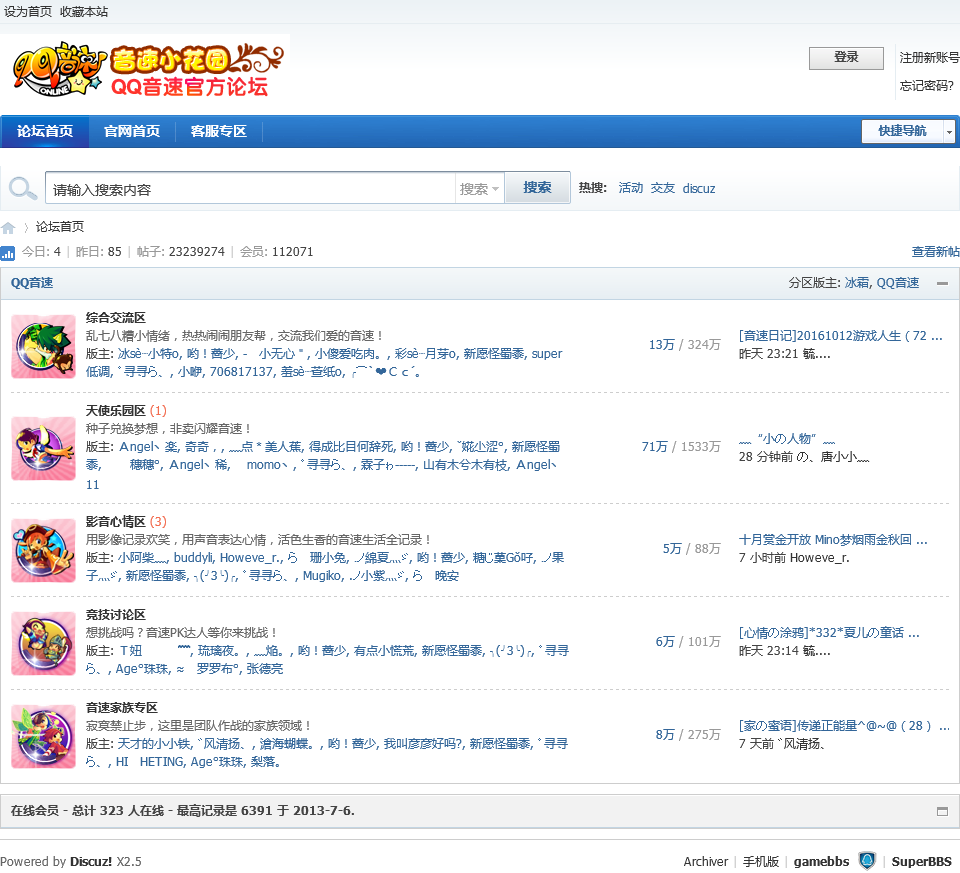The height and width of the screenshot is (873, 960).
Task: Open the 综合交流区 forum title
Action: pos(116,318)
